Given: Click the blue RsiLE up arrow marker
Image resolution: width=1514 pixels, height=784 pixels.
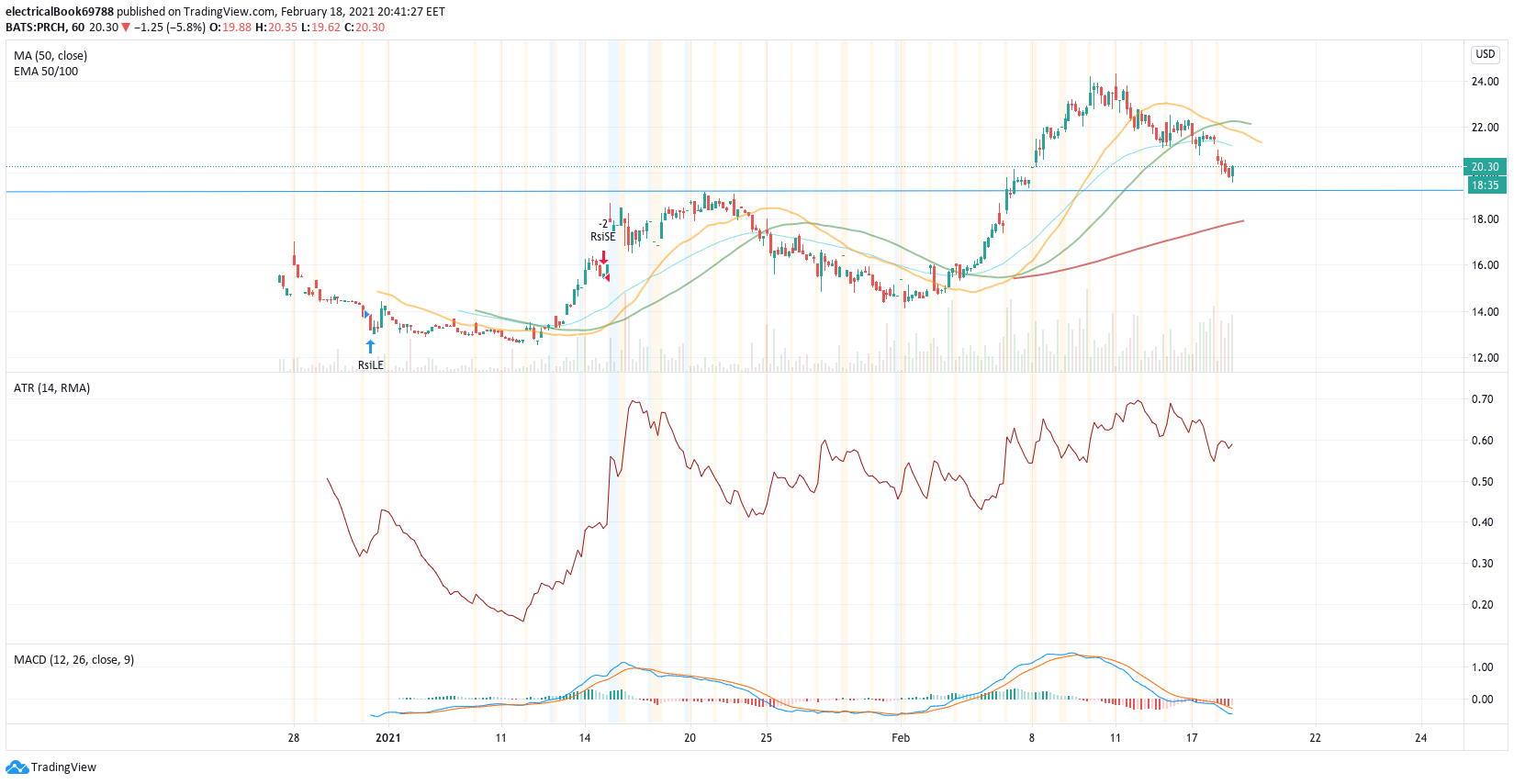Looking at the screenshot, I should pos(370,346).
